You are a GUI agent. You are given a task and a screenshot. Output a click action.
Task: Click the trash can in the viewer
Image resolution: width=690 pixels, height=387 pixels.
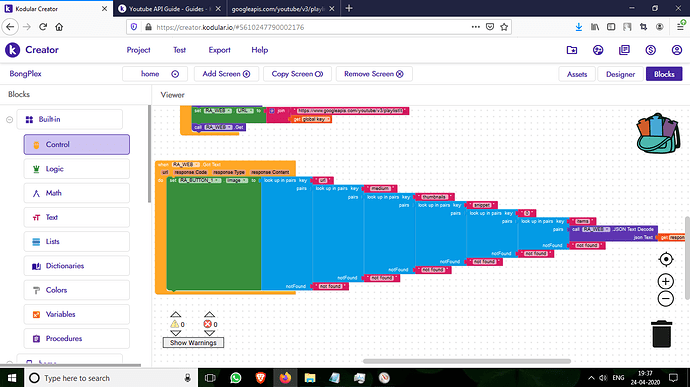tap(661, 334)
